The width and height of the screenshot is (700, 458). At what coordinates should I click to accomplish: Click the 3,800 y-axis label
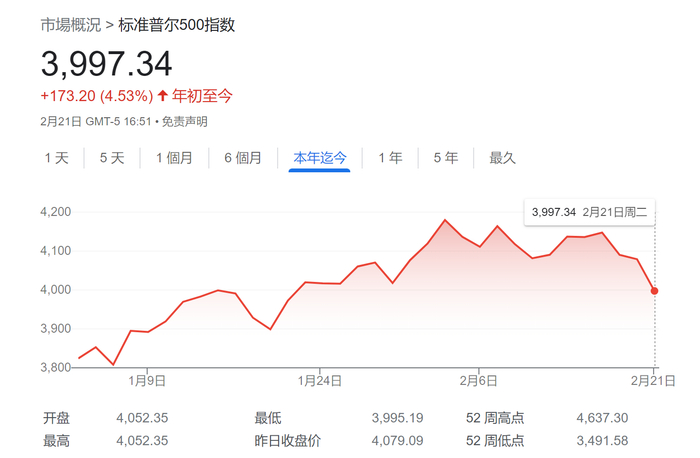56,367
